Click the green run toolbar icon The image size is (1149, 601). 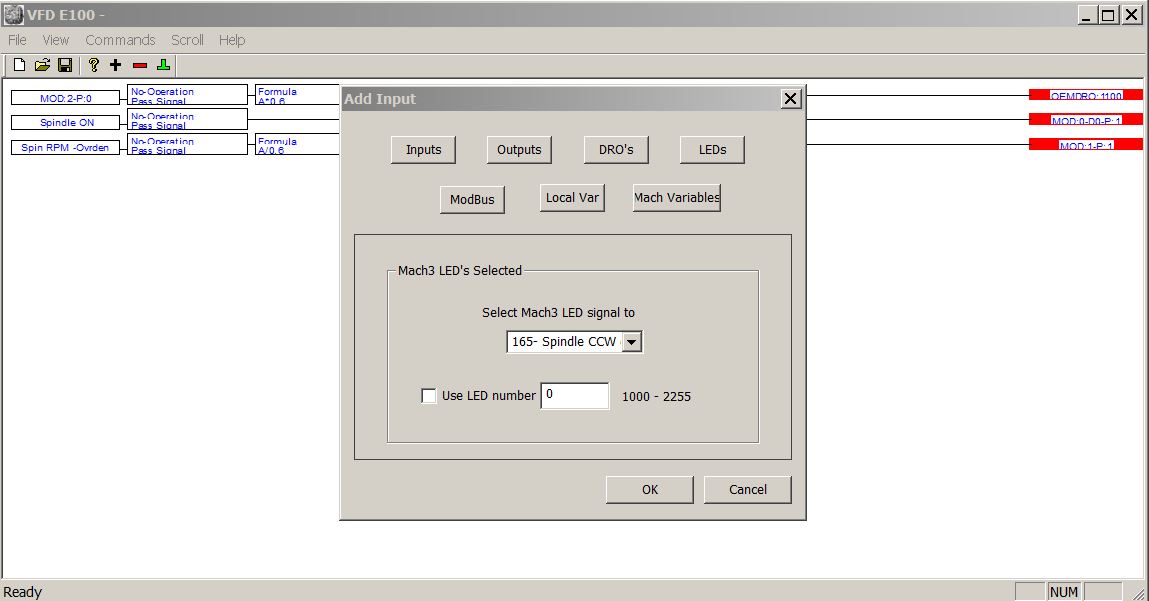point(163,65)
